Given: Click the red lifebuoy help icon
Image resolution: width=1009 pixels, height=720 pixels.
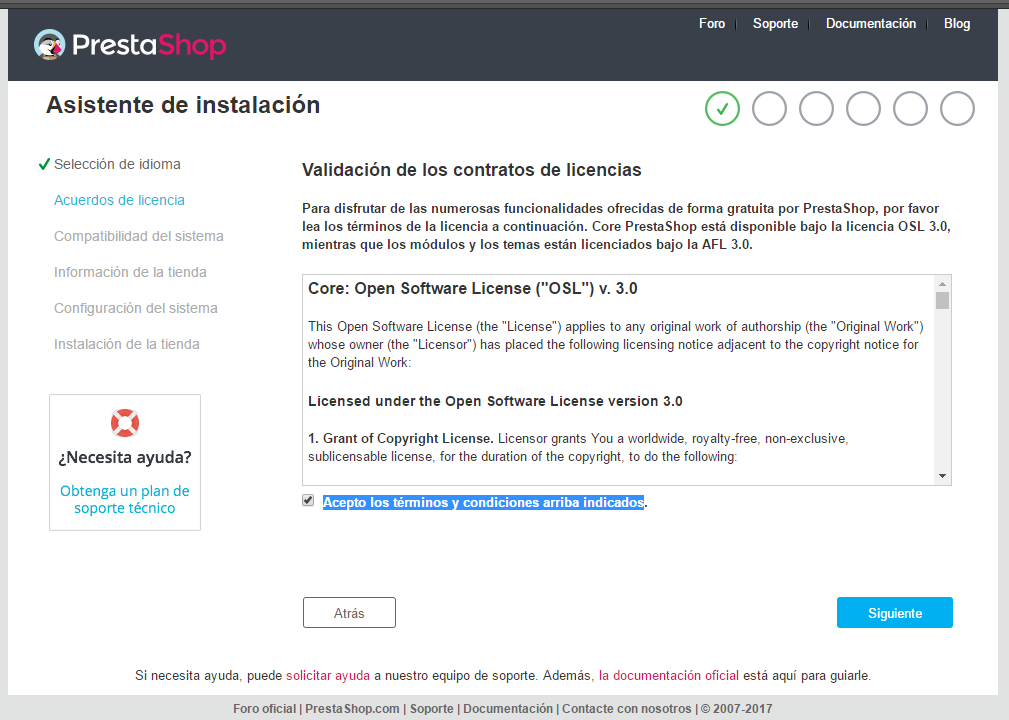Looking at the screenshot, I should pyautogui.click(x=125, y=423).
